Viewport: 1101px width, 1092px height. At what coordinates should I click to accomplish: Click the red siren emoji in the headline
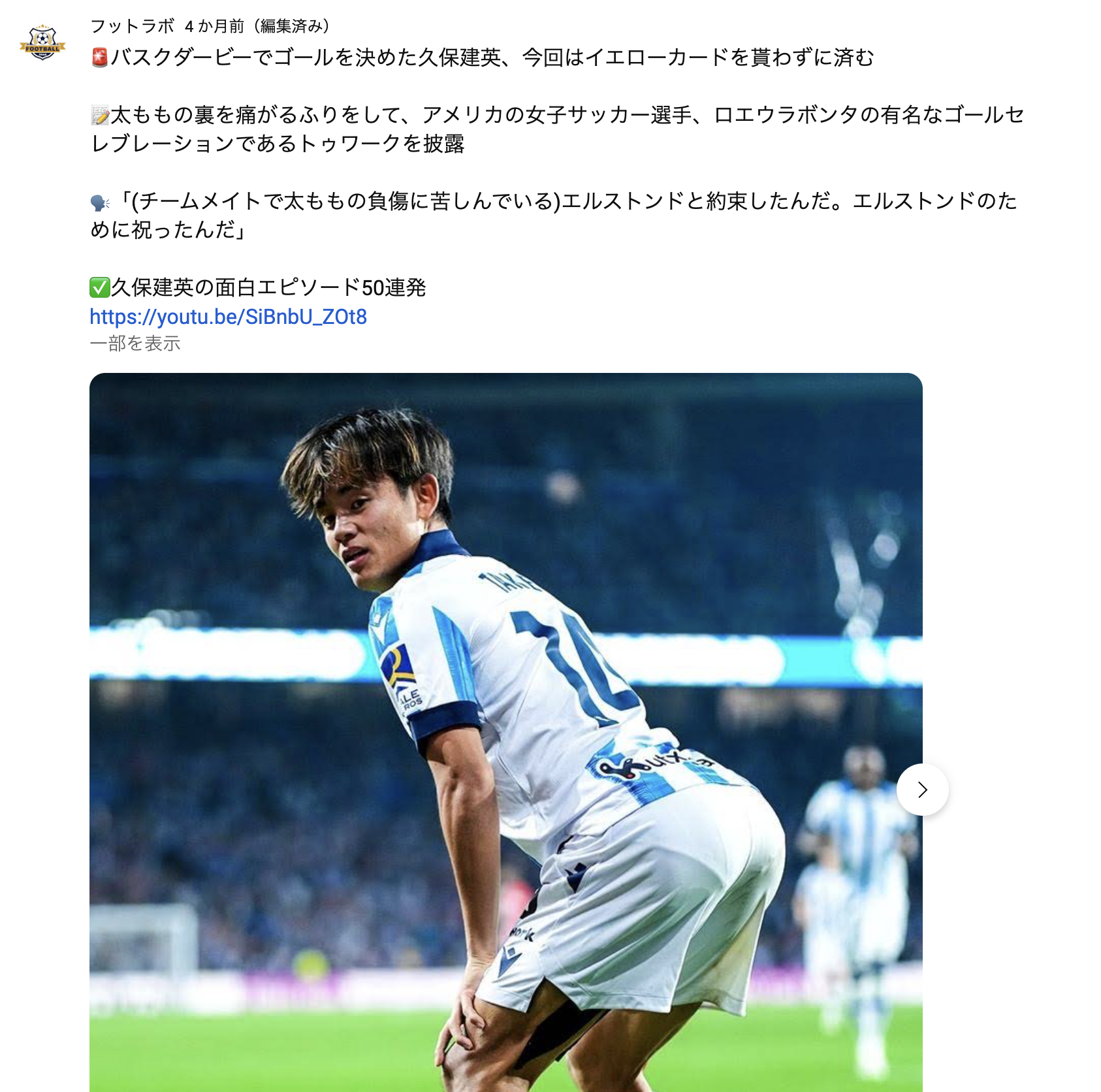click(99, 58)
